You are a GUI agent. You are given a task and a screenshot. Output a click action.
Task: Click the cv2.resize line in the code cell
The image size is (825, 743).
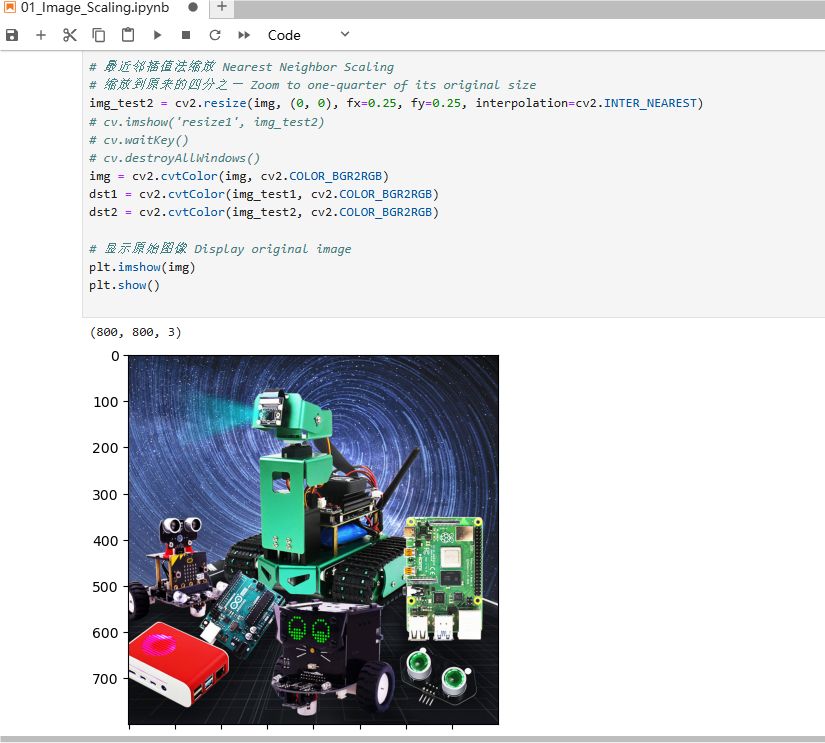click(x=396, y=103)
